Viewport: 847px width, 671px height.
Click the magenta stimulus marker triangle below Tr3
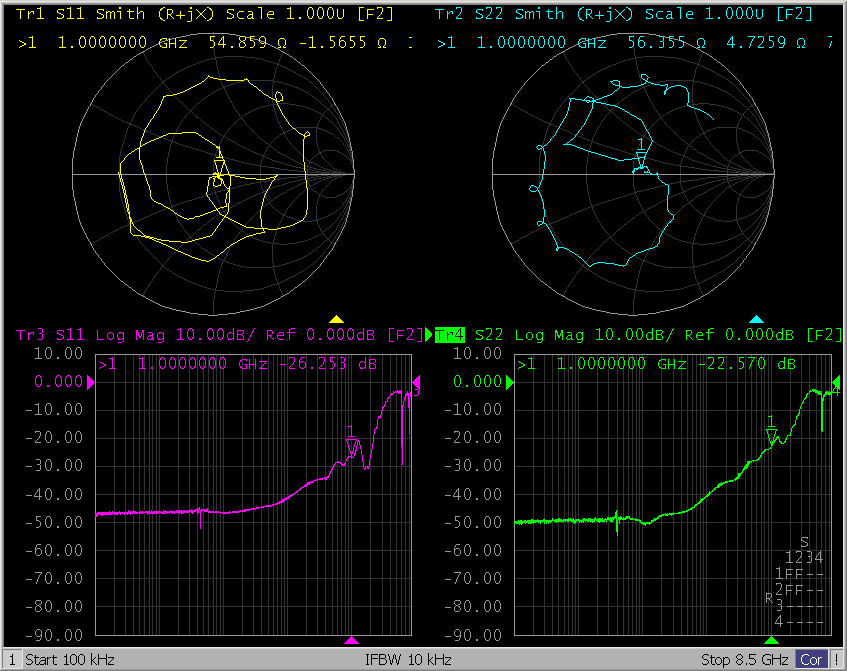[x=351, y=640]
